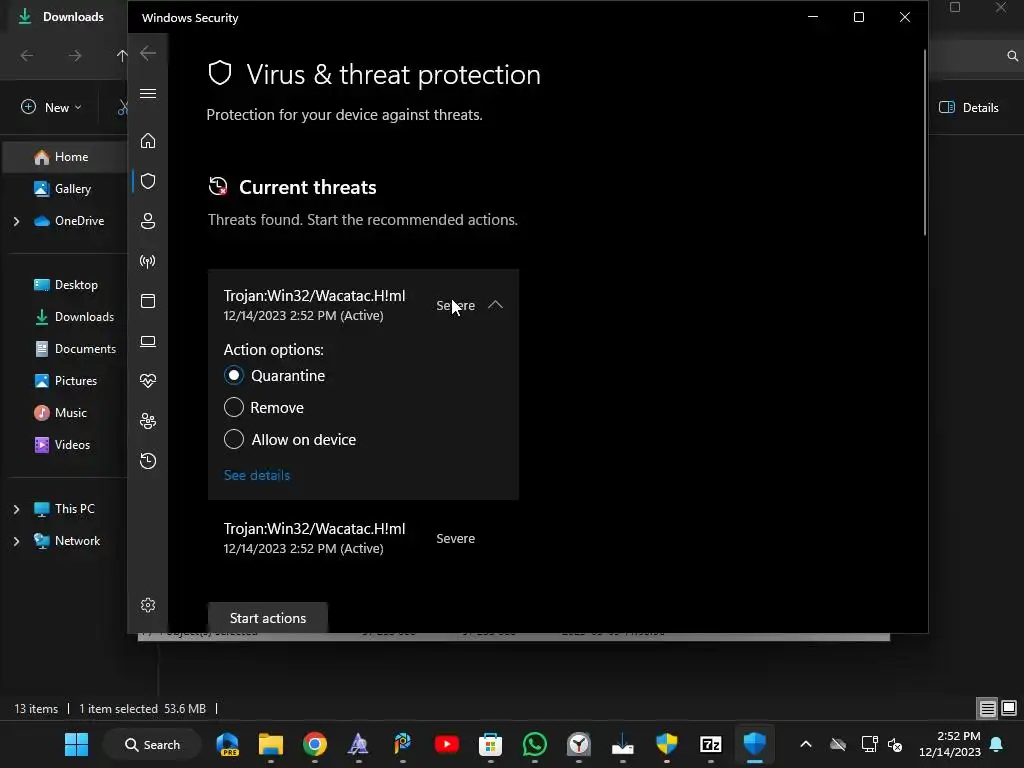Open Windows Security shield in taskbar
Screen dimensions: 1024x768
tap(754, 744)
